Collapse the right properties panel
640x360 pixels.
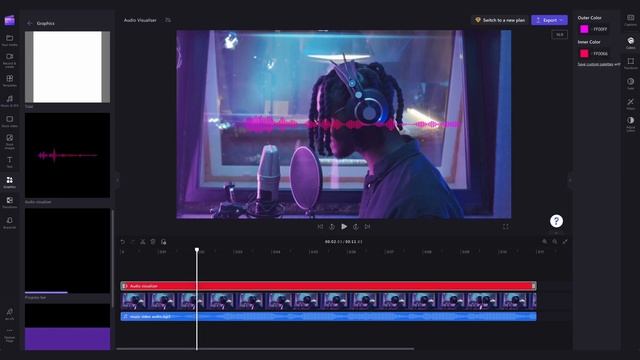pos(570,180)
